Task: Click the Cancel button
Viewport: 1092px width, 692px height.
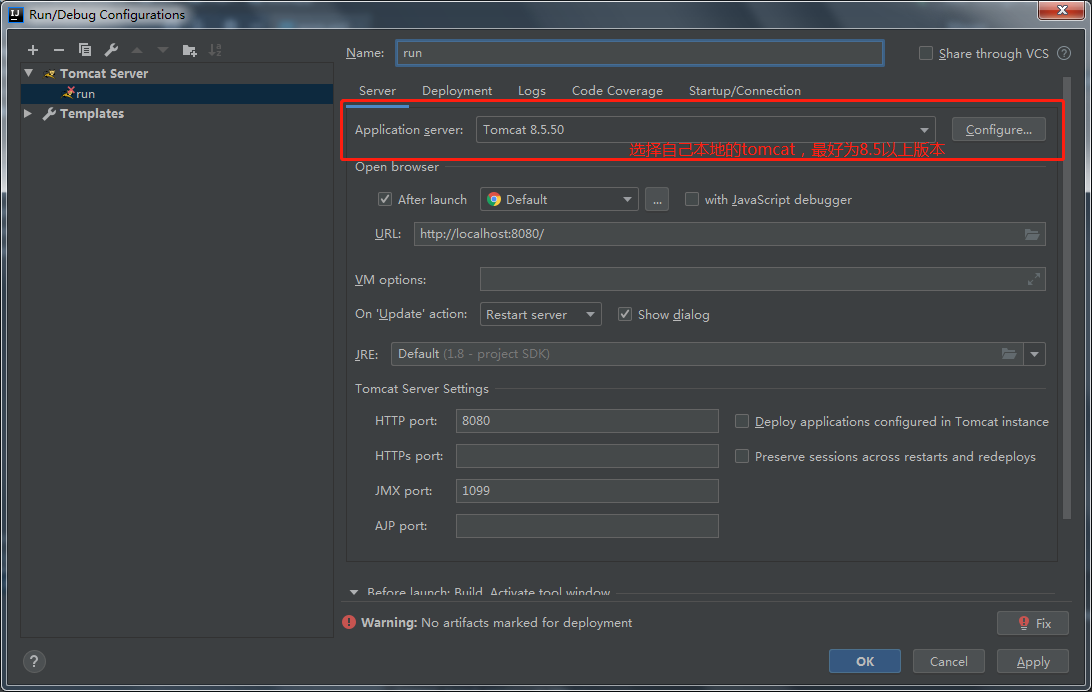Action: pos(949,661)
